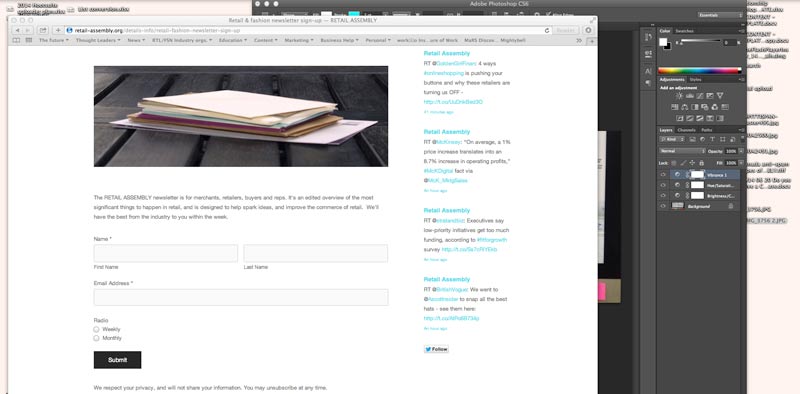Viewport: 800px width, 394px height.
Task: Add a Curves adjustment in Photoshop
Action: (699, 96)
